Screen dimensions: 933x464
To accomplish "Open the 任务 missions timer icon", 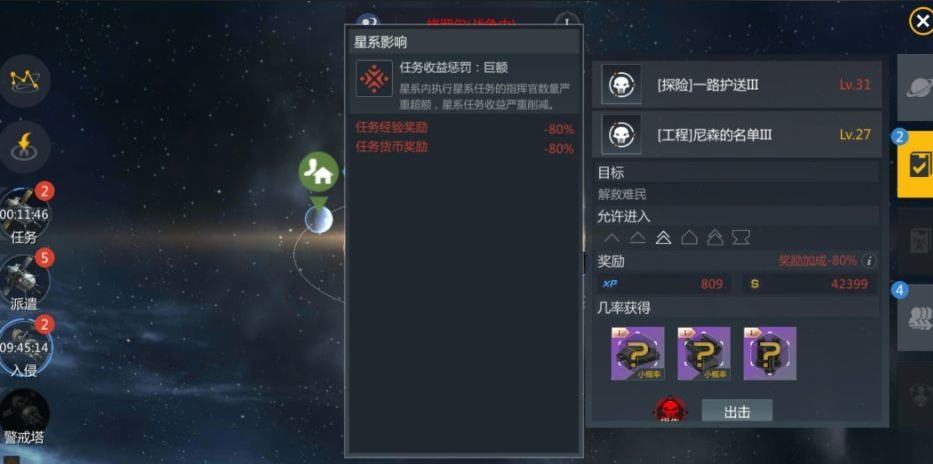I will click(24, 215).
